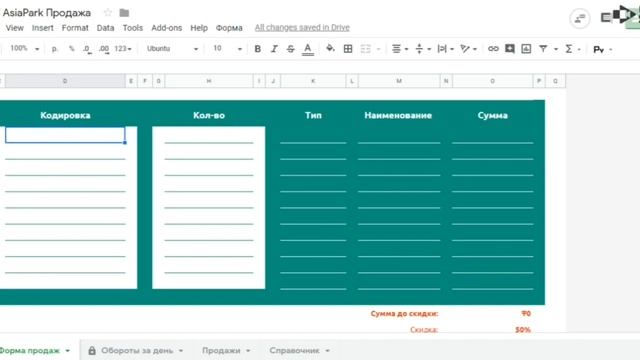The width and height of the screenshot is (640, 360).
Task: Click the move to folder icon
Action: point(124,13)
